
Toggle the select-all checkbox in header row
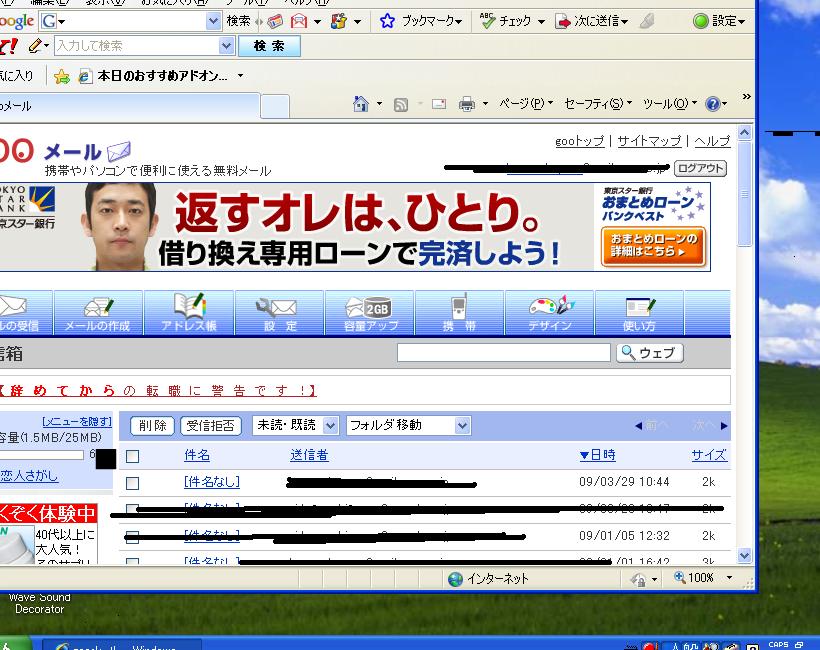point(132,457)
